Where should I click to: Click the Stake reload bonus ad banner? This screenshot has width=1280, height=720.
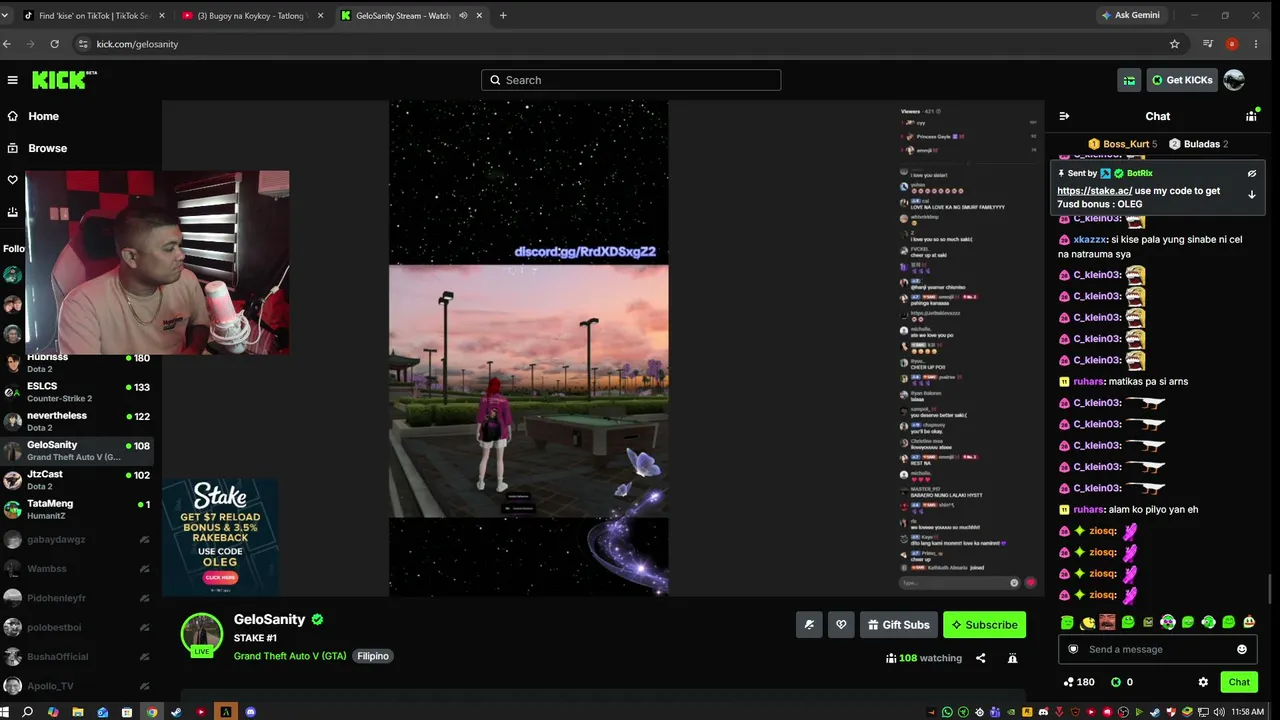[220, 538]
